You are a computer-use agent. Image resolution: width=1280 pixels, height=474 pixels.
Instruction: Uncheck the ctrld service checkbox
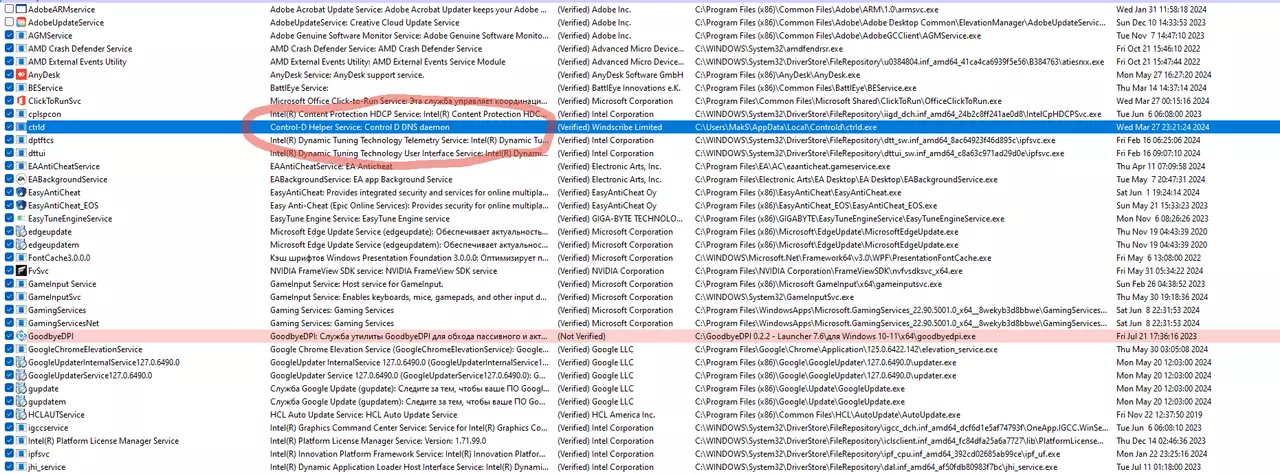(9, 127)
